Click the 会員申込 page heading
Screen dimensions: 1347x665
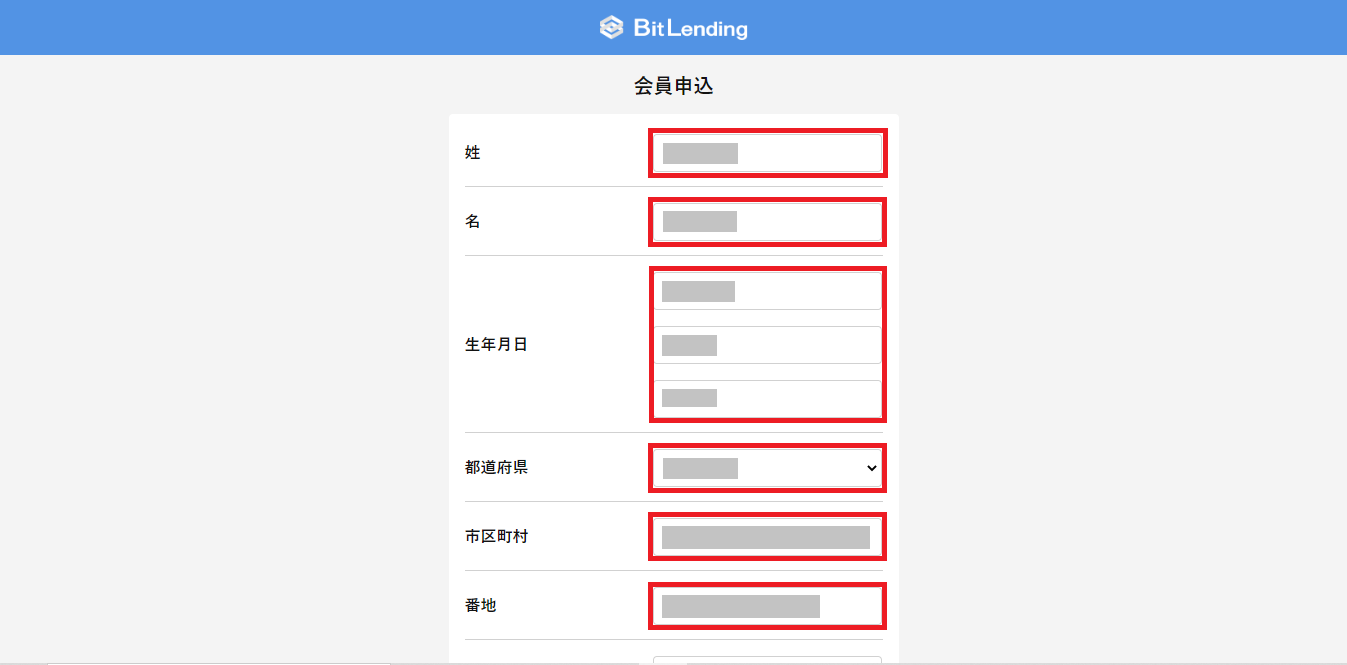673,86
